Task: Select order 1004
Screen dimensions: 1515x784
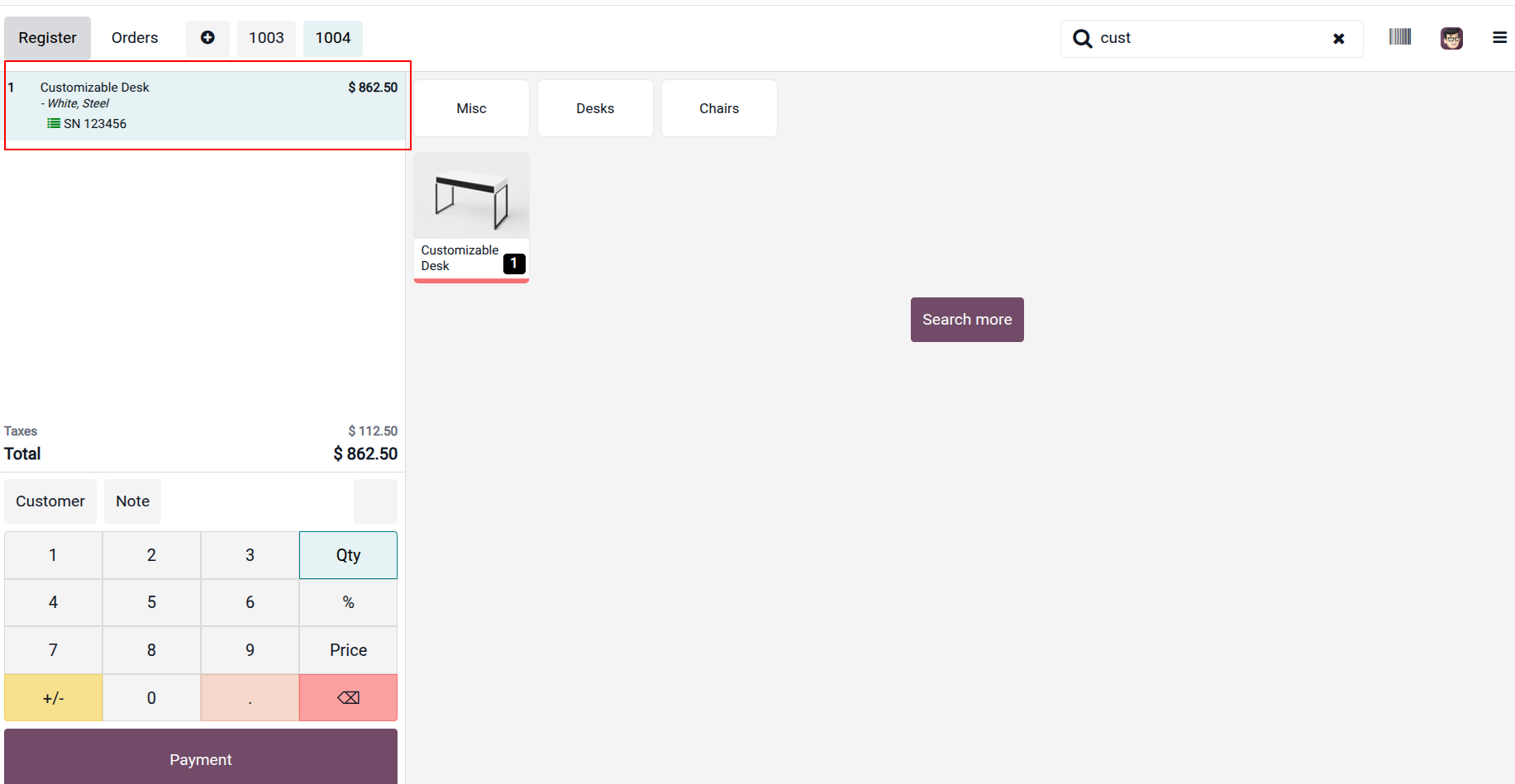Action: click(333, 38)
